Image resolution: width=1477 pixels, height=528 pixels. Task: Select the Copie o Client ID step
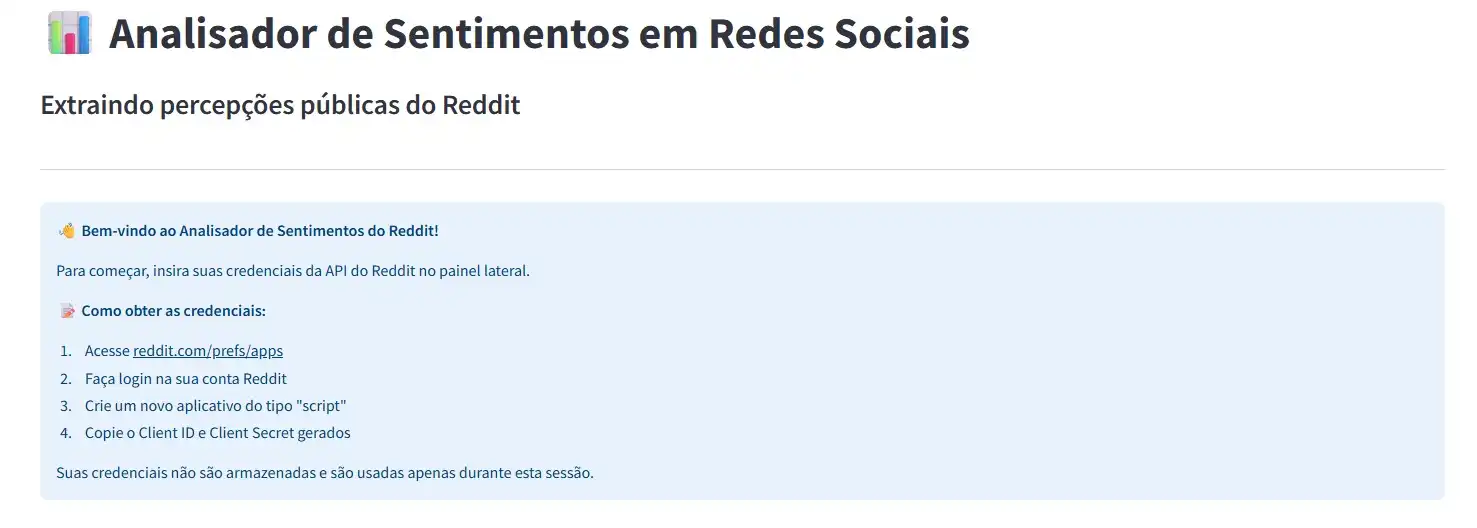[218, 433]
